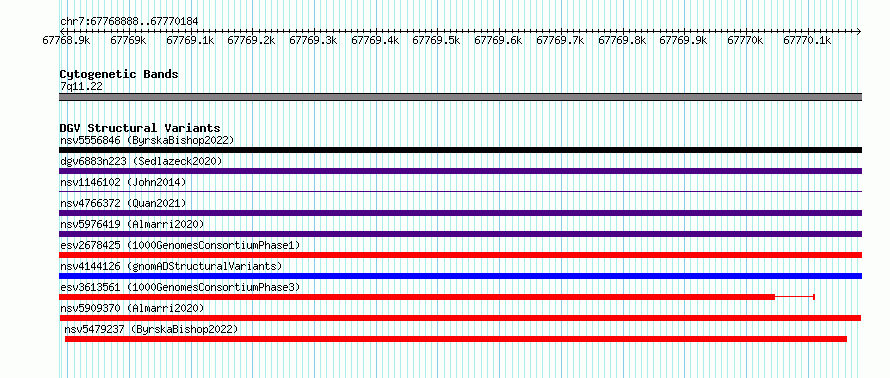Click the thin tail of esv3613561
890x378 pixels.
(x=795, y=297)
